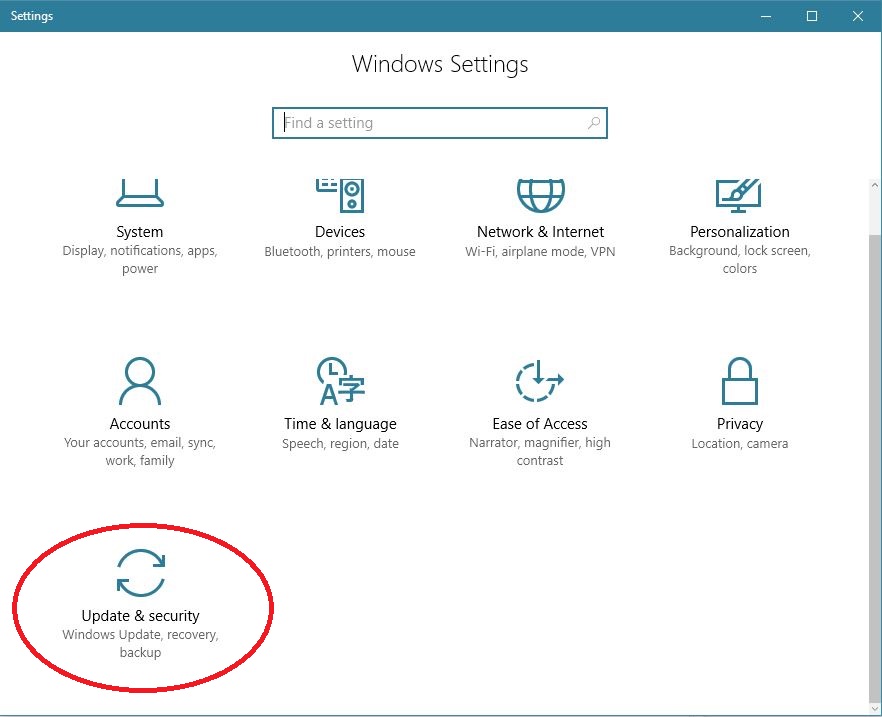Open the Personalization paintbrush icon

[x=739, y=195]
